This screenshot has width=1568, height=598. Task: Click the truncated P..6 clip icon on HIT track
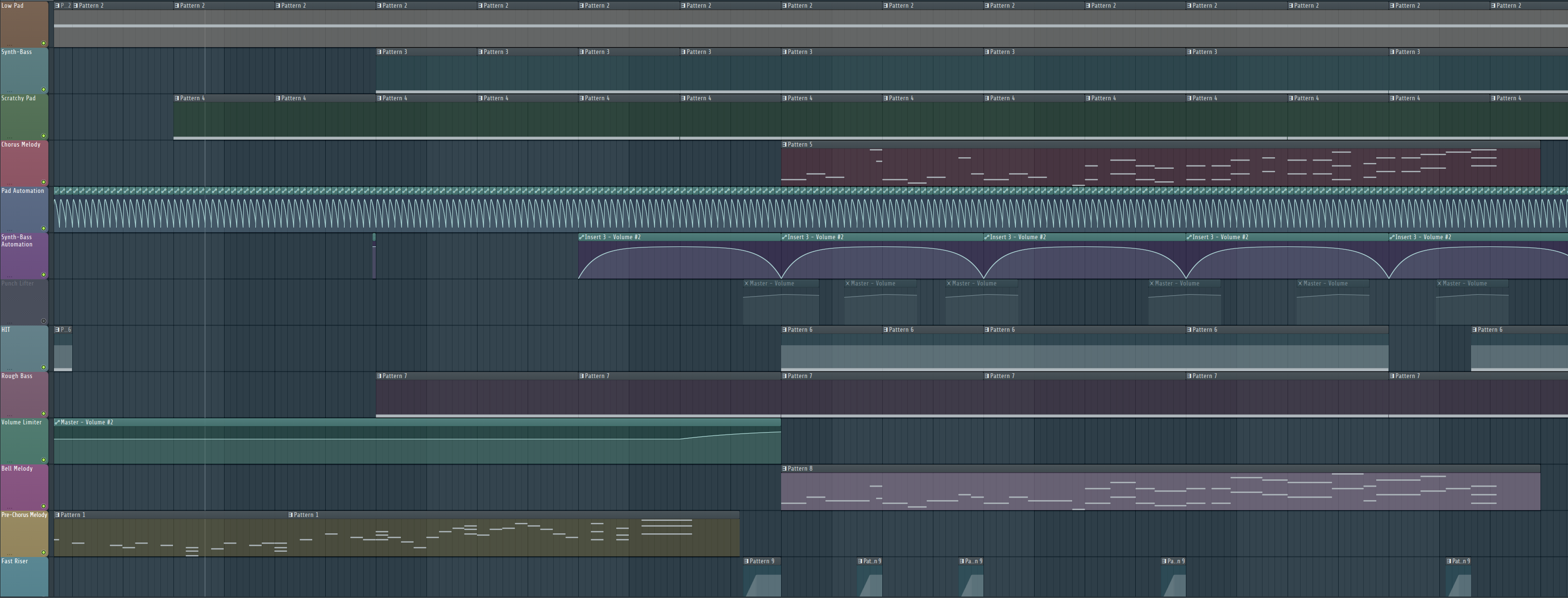[57, 329]
